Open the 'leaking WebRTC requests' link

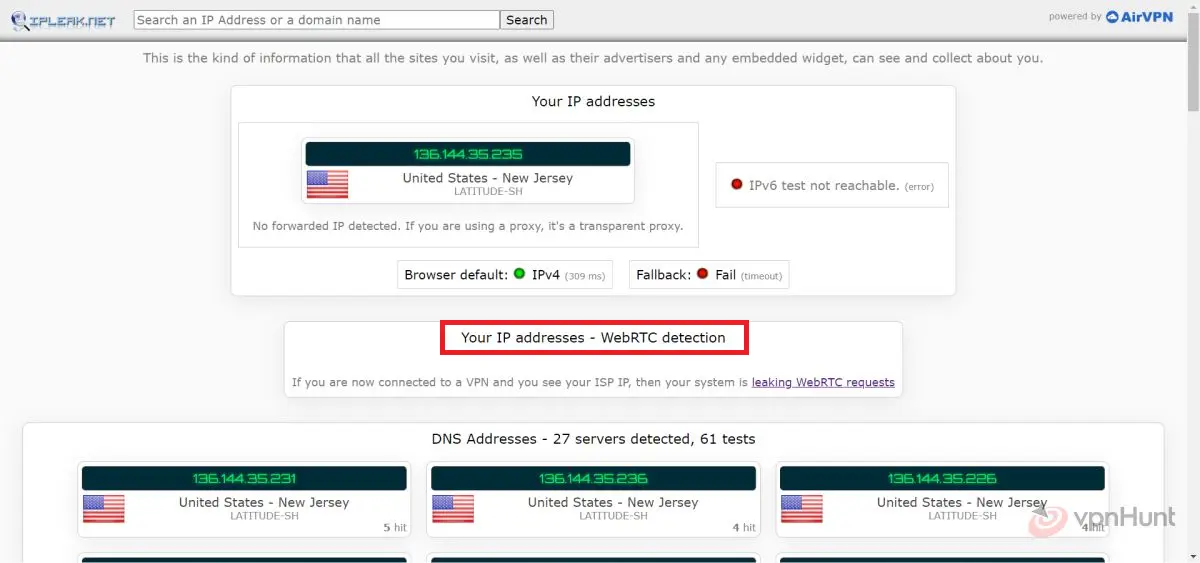pos(823,382)
